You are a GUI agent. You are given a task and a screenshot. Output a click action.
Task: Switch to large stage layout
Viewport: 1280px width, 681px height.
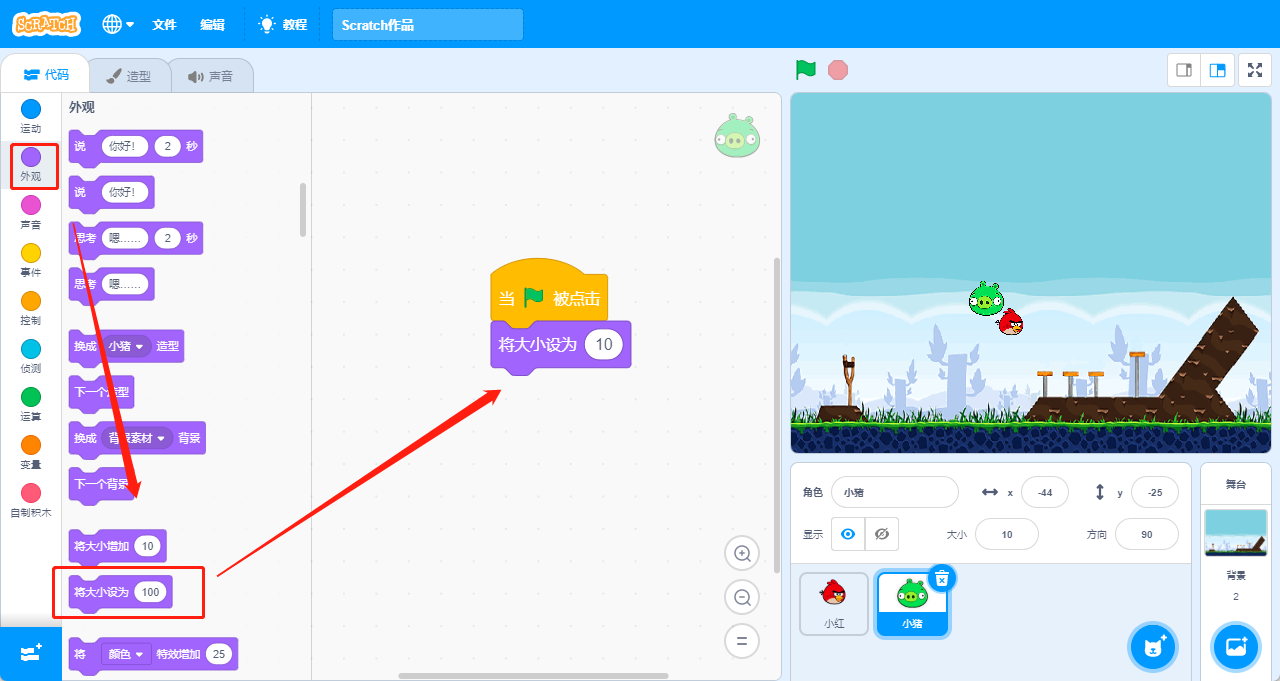pyautogui.click(x=1217, y=70)
